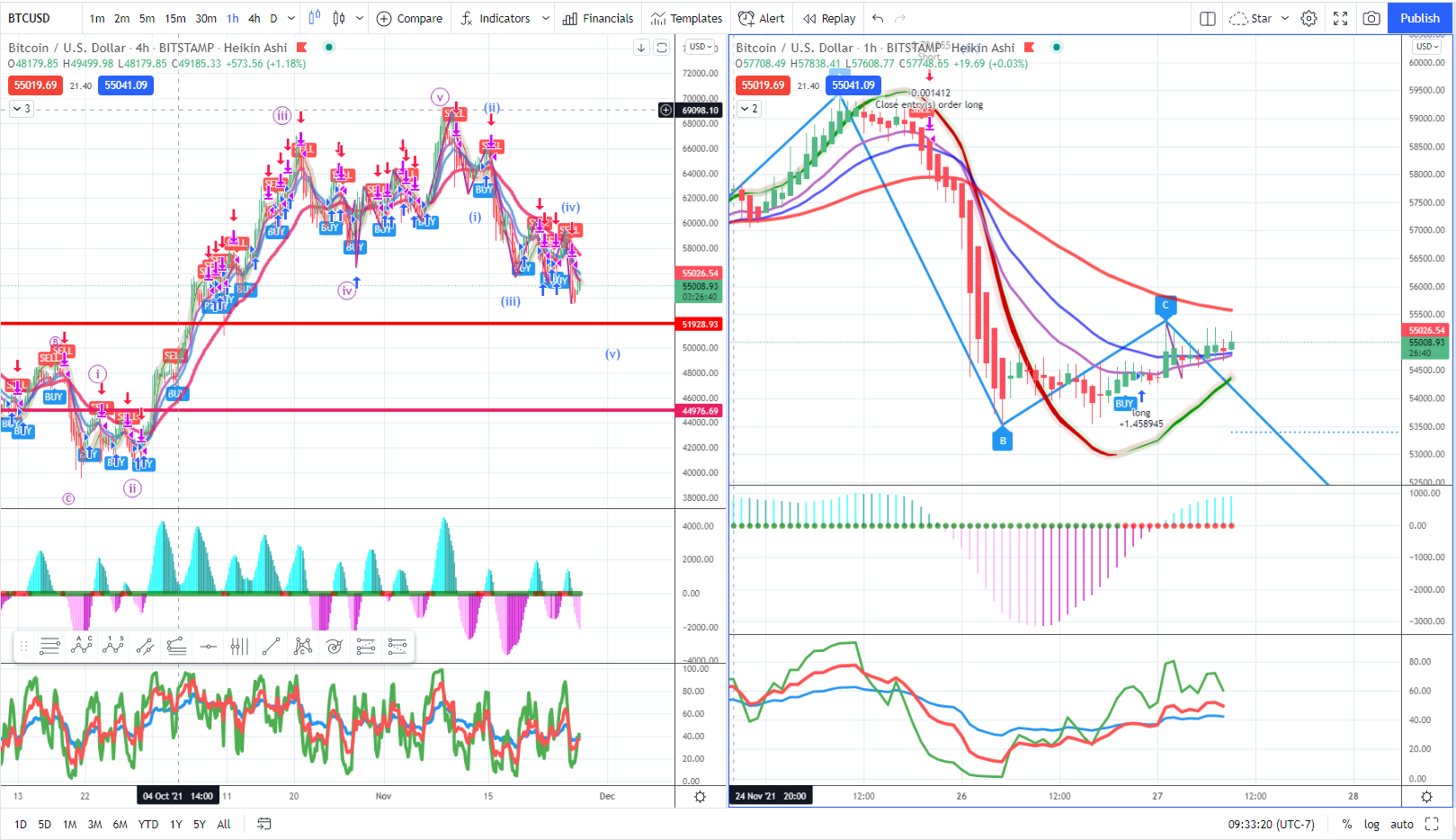Open the Financials menu
The image size is (1456, 840).
tap(598, 18)
